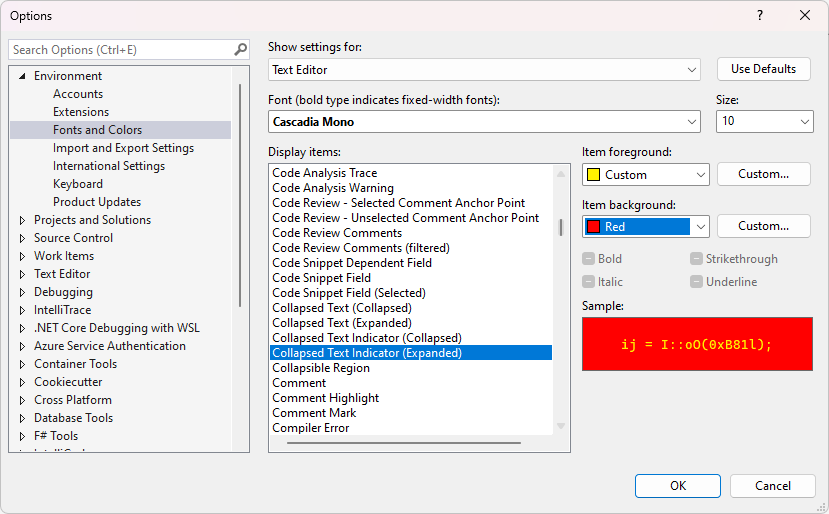Screen dimensions: 829x514
Task: Open the help question mark
Action: click(760, 15)
